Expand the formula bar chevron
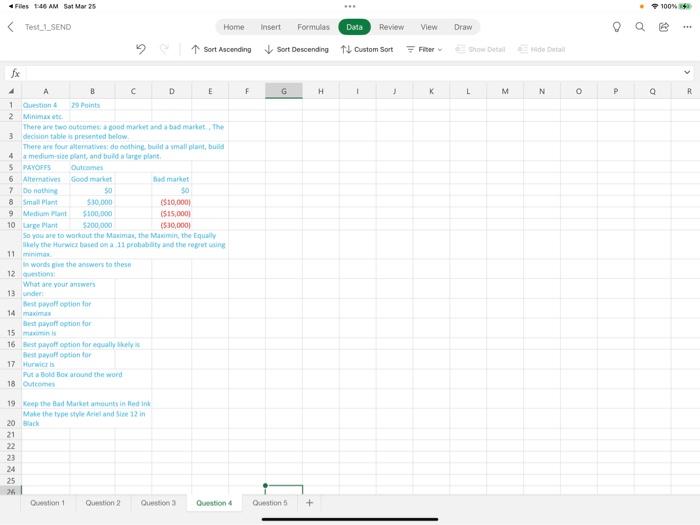This screenshot has width=700, height=525. [x=687, y=72]
